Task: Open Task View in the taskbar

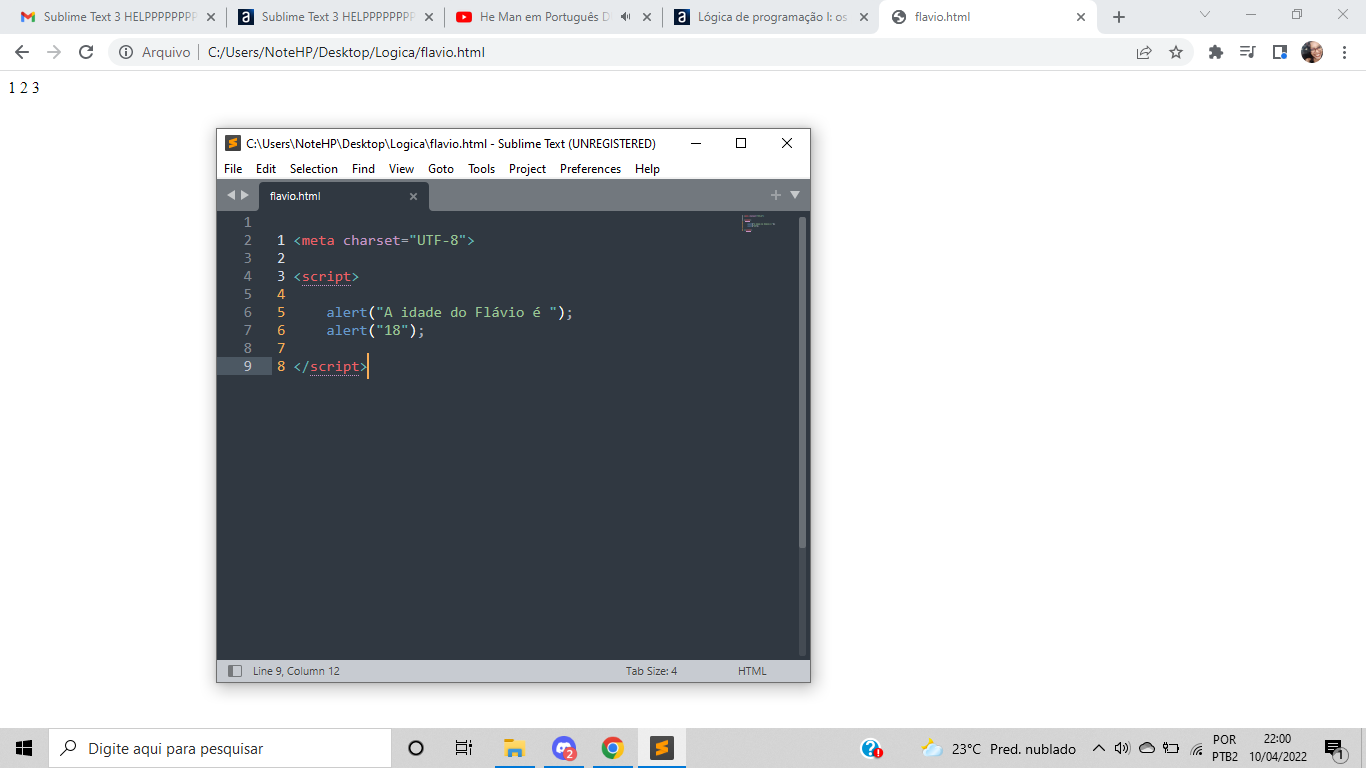Action: [464, 748]
